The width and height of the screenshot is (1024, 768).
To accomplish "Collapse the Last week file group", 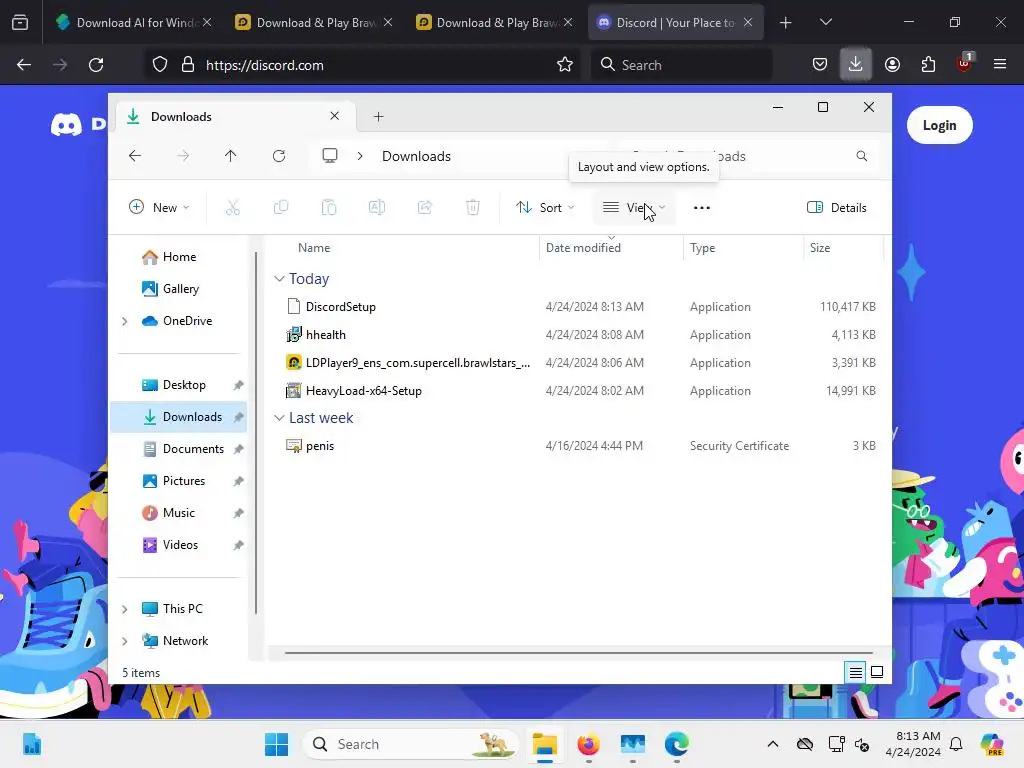I will tap(279, 418).
